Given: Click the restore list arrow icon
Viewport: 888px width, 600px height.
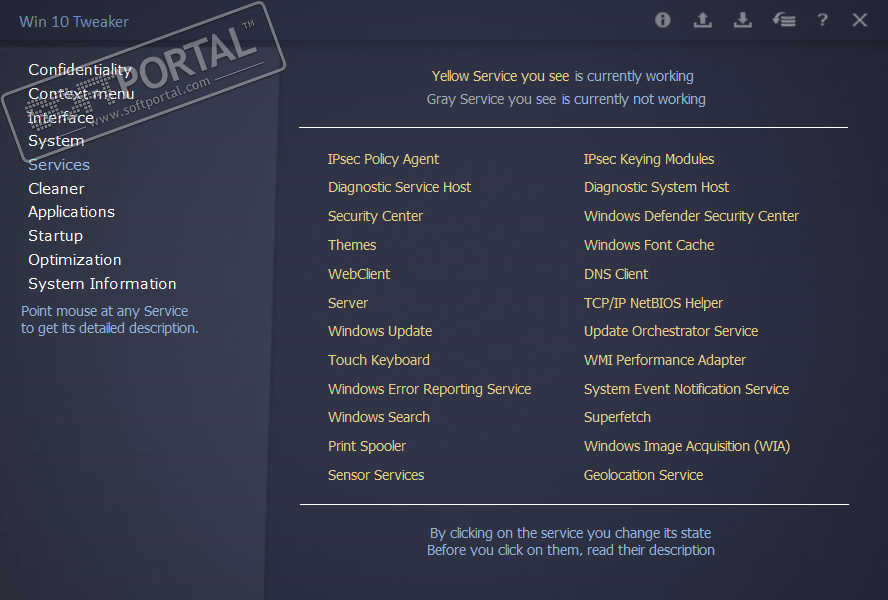Looking at the screenshot, I should 784,20.
